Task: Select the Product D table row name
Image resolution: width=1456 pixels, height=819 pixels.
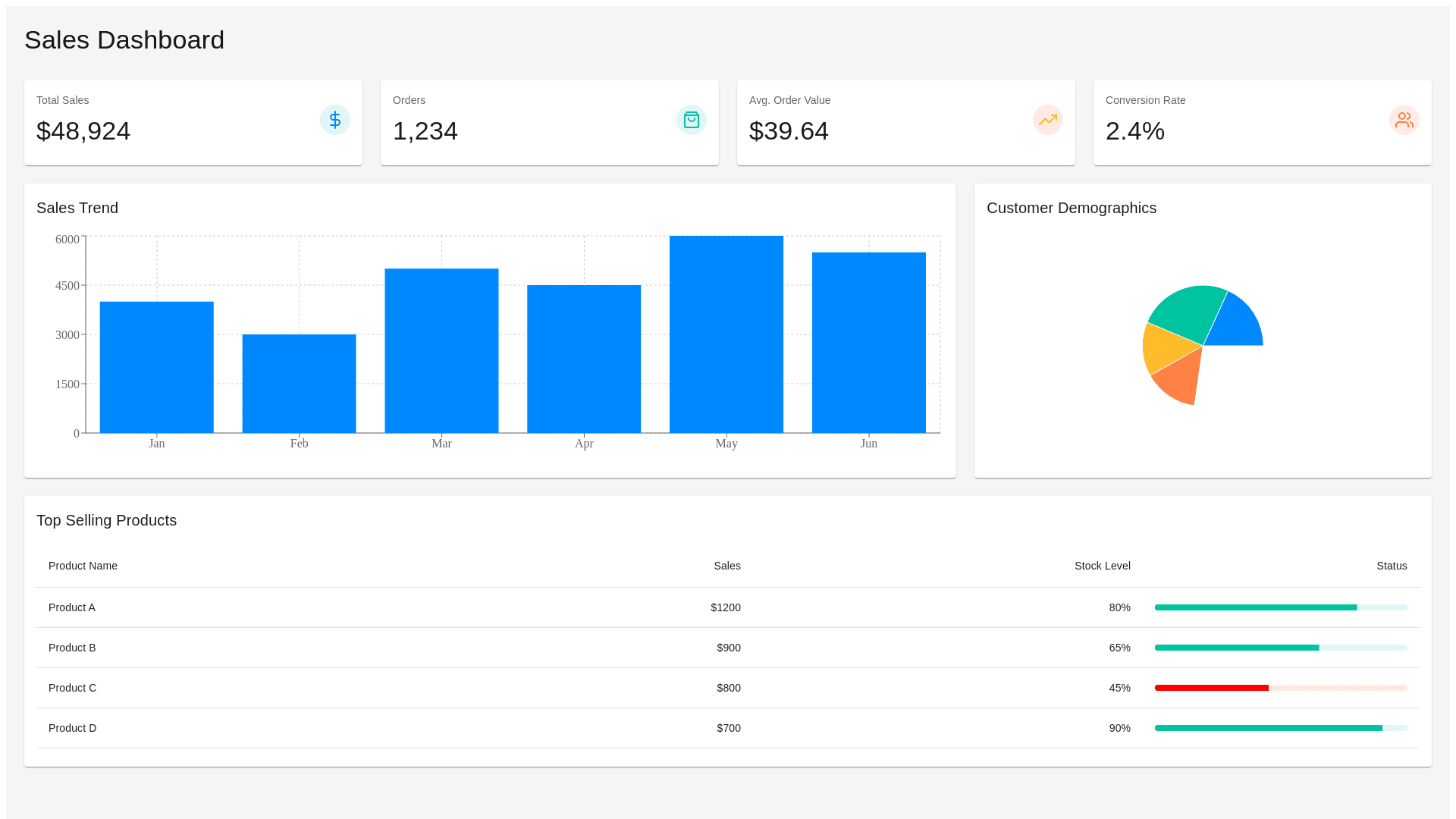Action: pyautogui.click(x=73, y=728)
